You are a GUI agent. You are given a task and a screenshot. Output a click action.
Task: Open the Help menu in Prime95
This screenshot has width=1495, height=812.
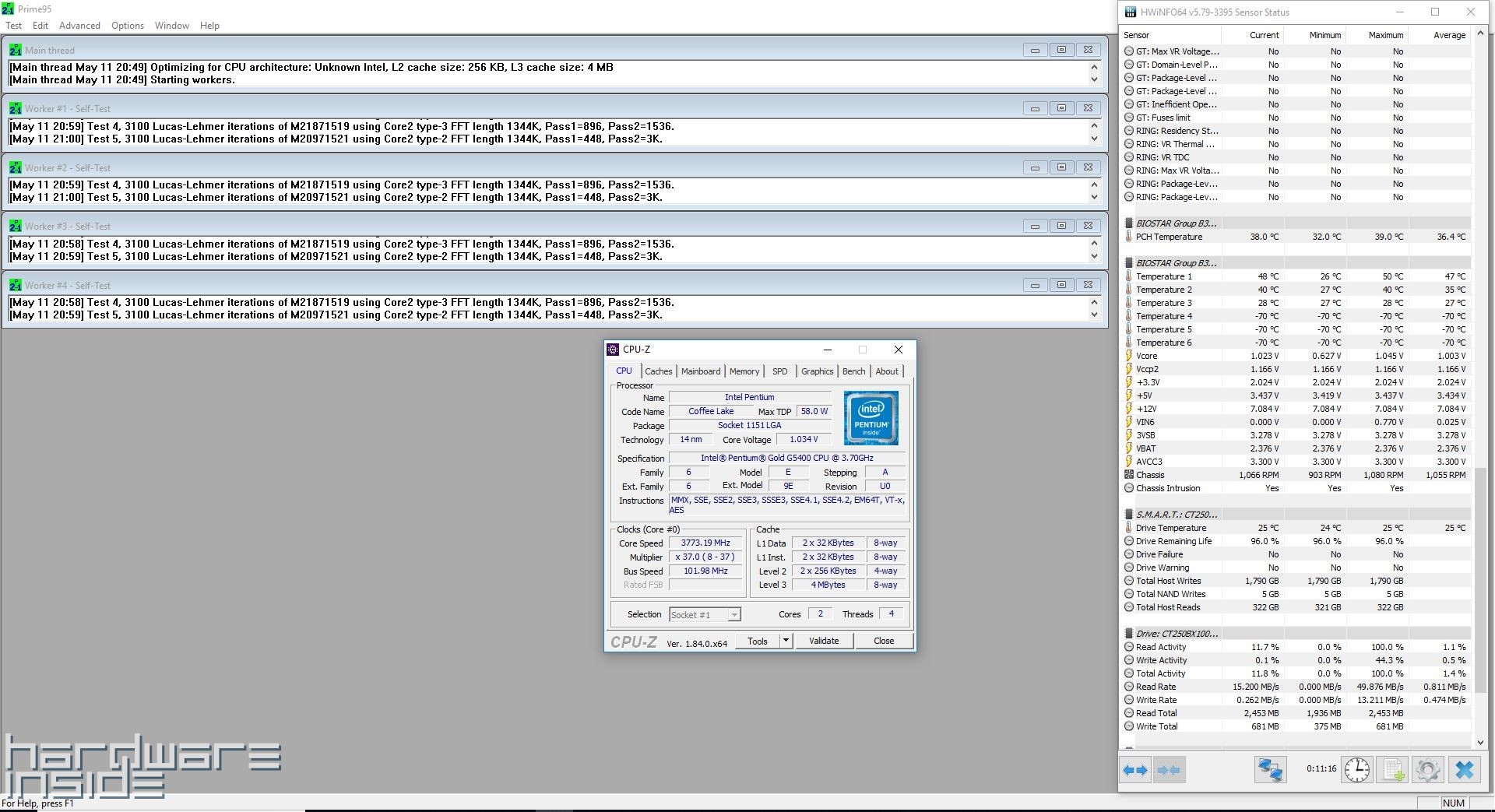(x=209, y=26)
